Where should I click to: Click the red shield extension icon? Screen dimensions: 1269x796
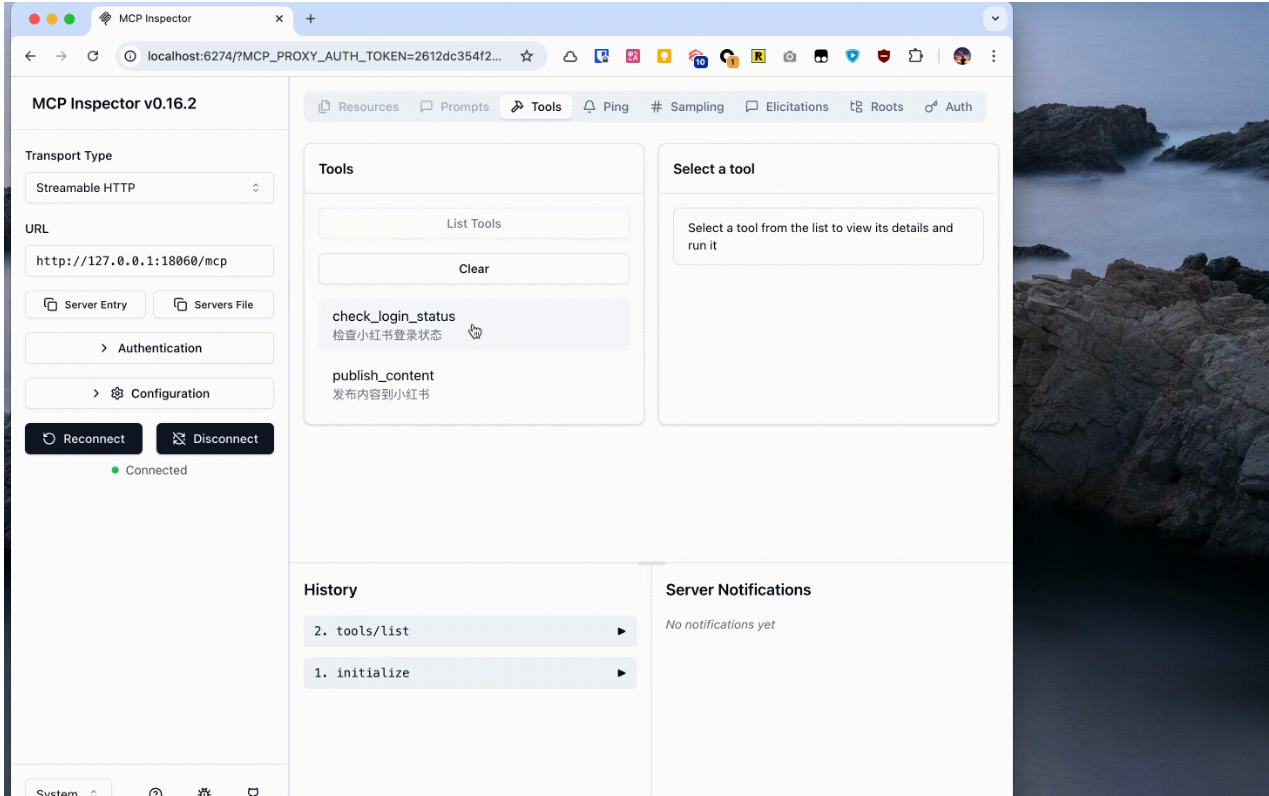[x=883, y=56]
